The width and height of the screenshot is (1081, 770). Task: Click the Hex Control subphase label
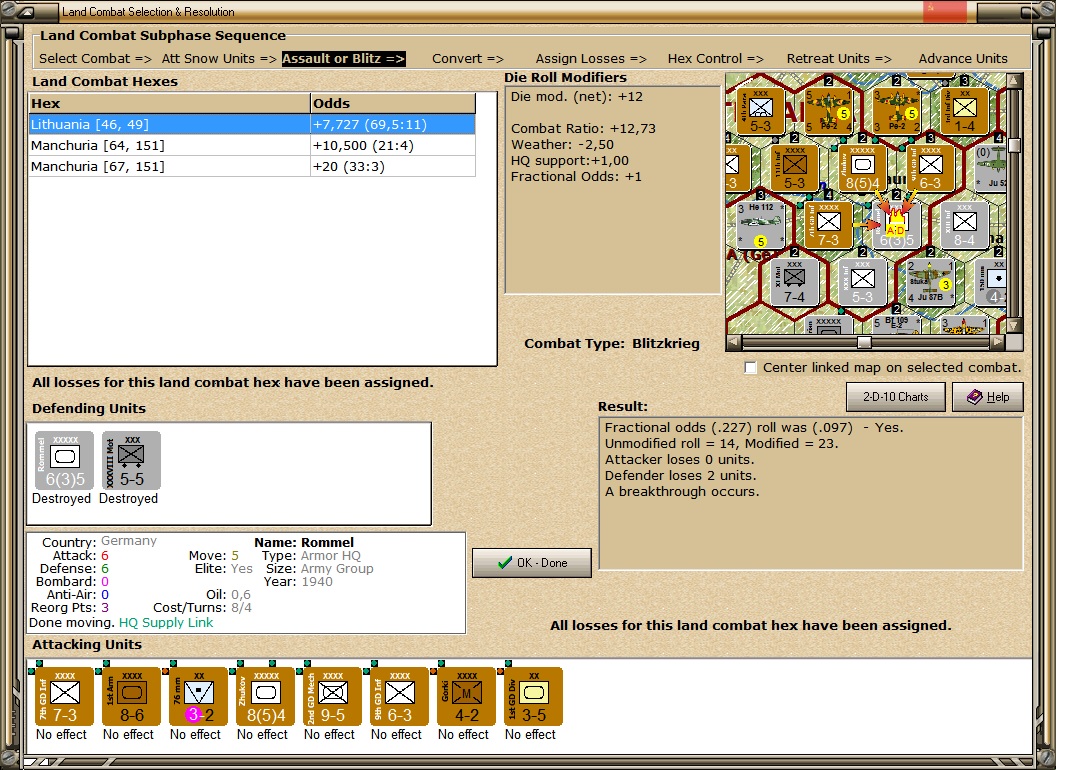716,59
